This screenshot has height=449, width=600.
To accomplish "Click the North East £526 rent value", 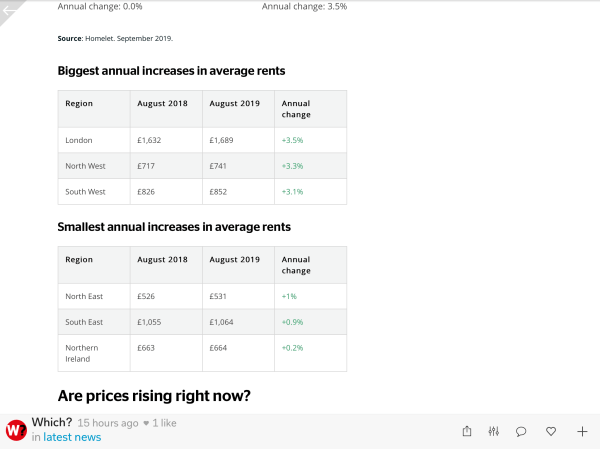I will (x=148, y=296).
